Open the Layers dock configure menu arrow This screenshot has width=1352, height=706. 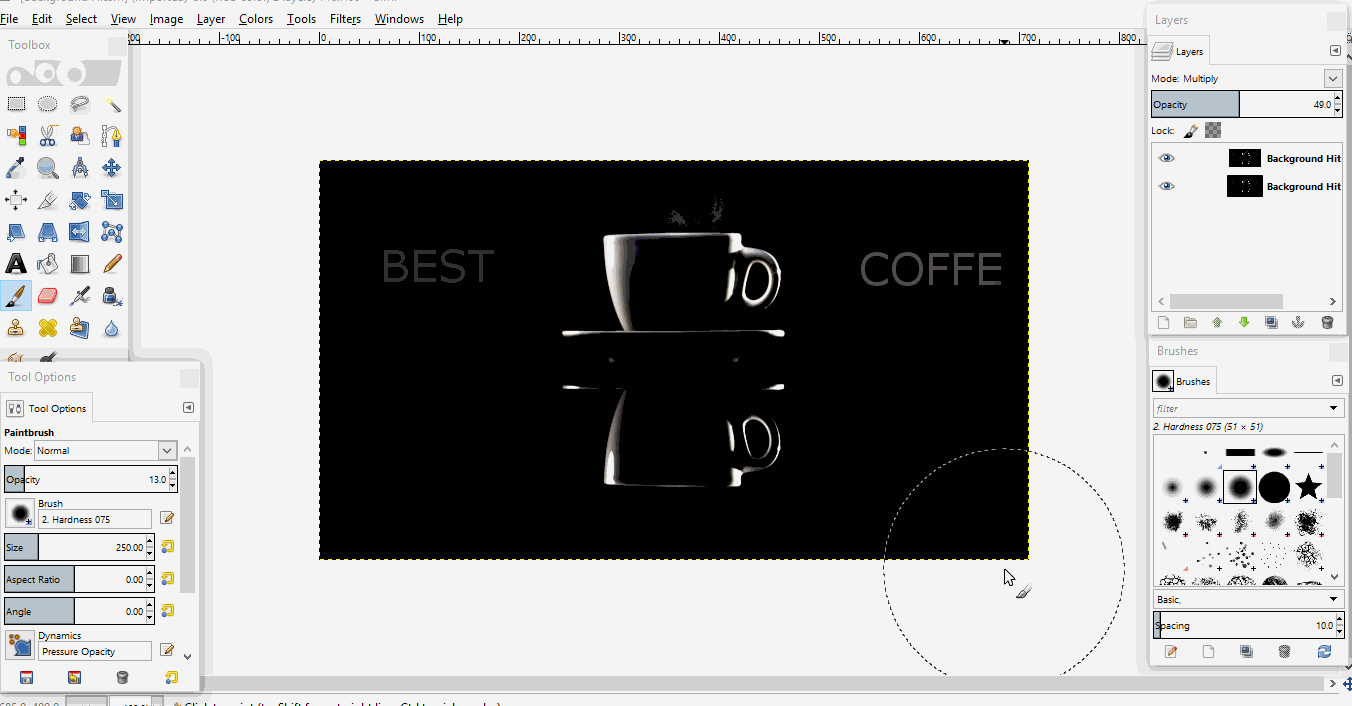click(1335, 51)
